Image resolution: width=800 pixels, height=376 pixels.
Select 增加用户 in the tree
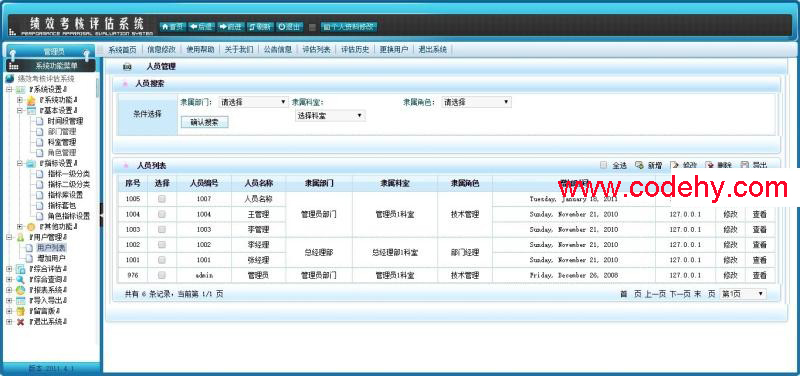51,258
